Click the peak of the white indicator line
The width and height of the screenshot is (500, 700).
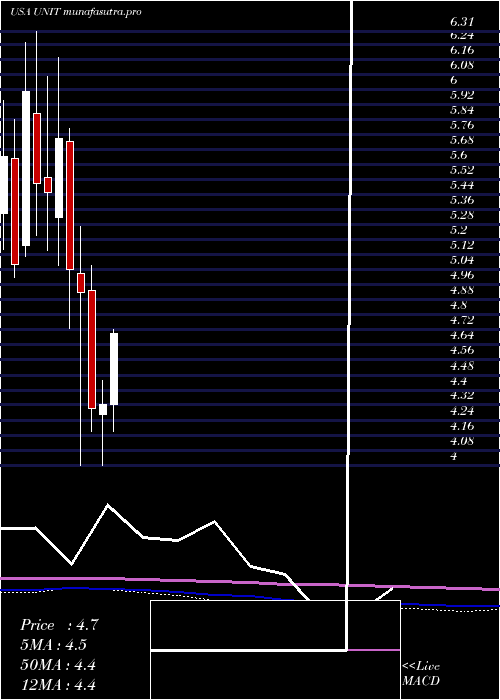[108, 505]
